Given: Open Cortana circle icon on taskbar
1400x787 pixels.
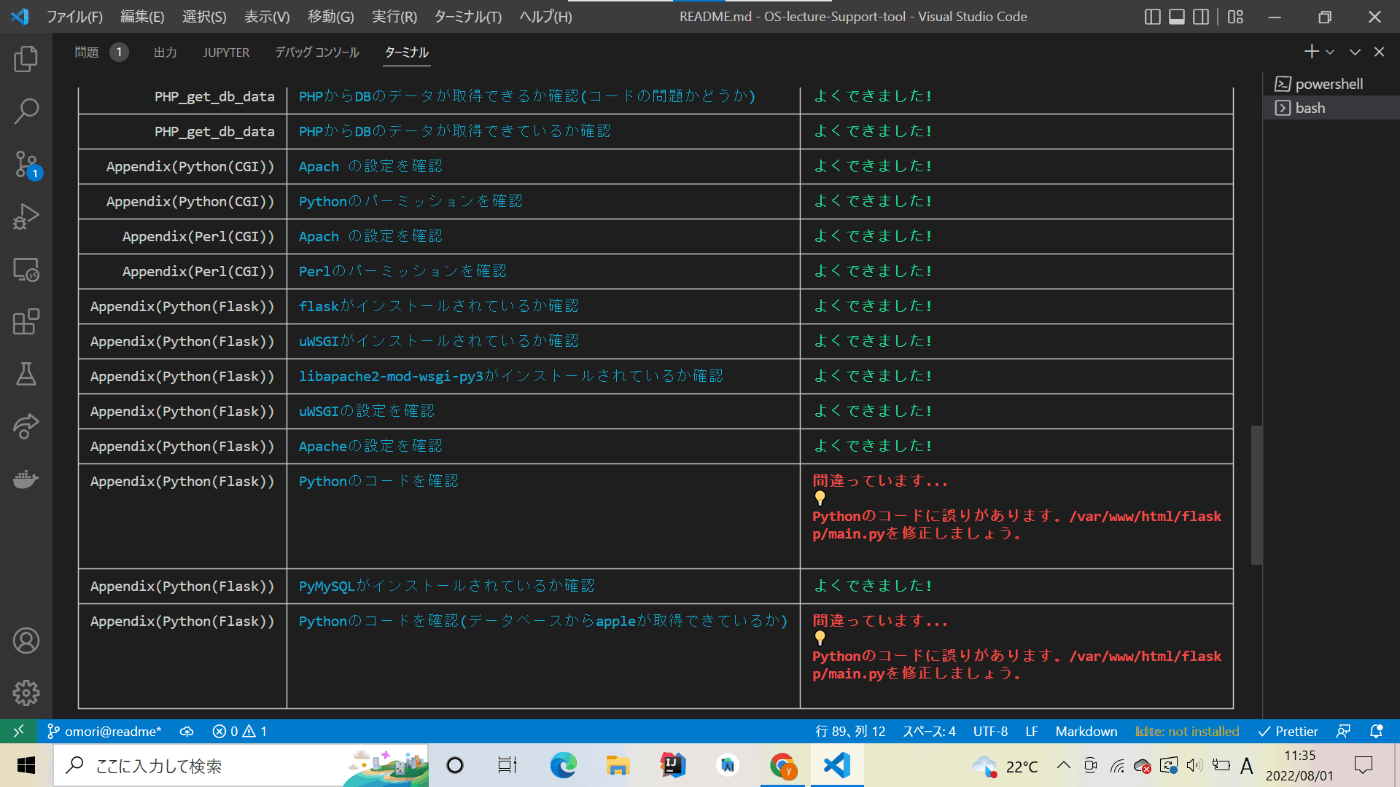Looking at the screenshot, I should click(x=455, y=766).
